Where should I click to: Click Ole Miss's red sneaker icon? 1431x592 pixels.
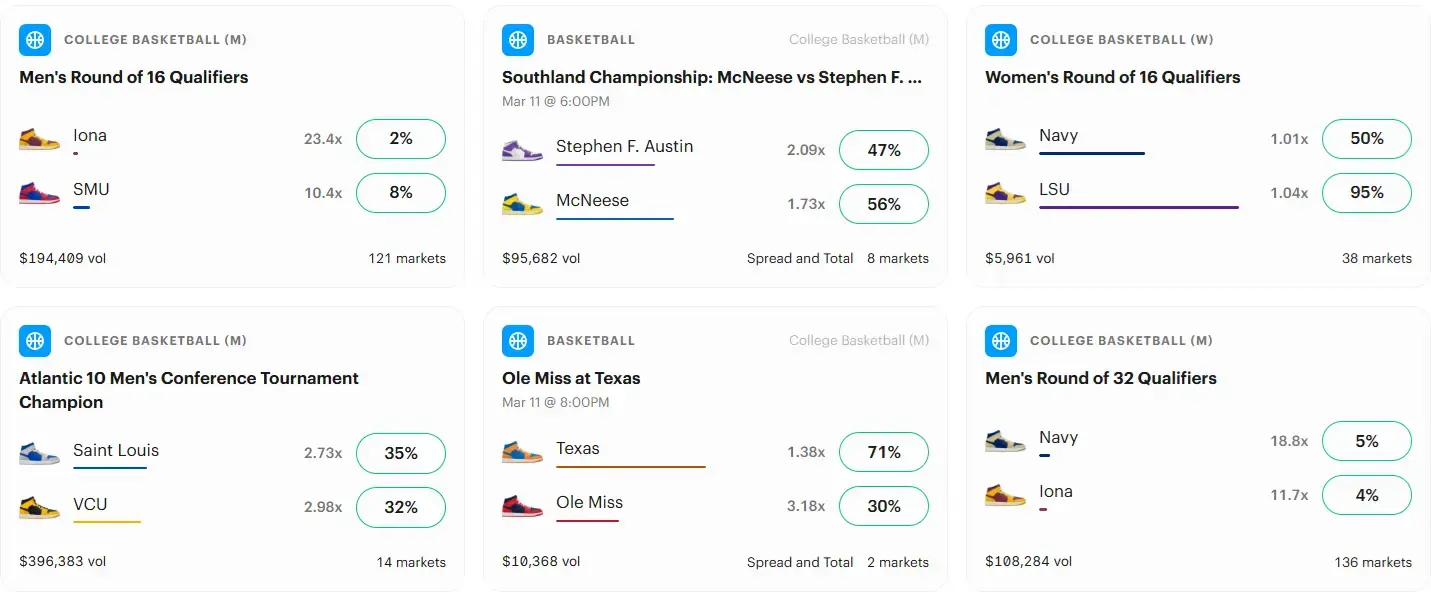(521, 506)
